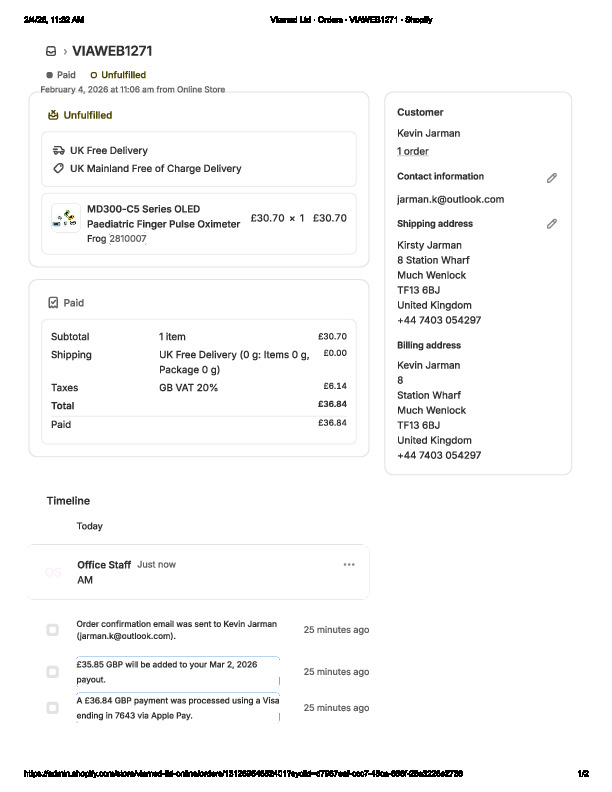Select the checkbox beside the £35.85 payout event
Screen dimensions: 612x792
tap(53, 672)
